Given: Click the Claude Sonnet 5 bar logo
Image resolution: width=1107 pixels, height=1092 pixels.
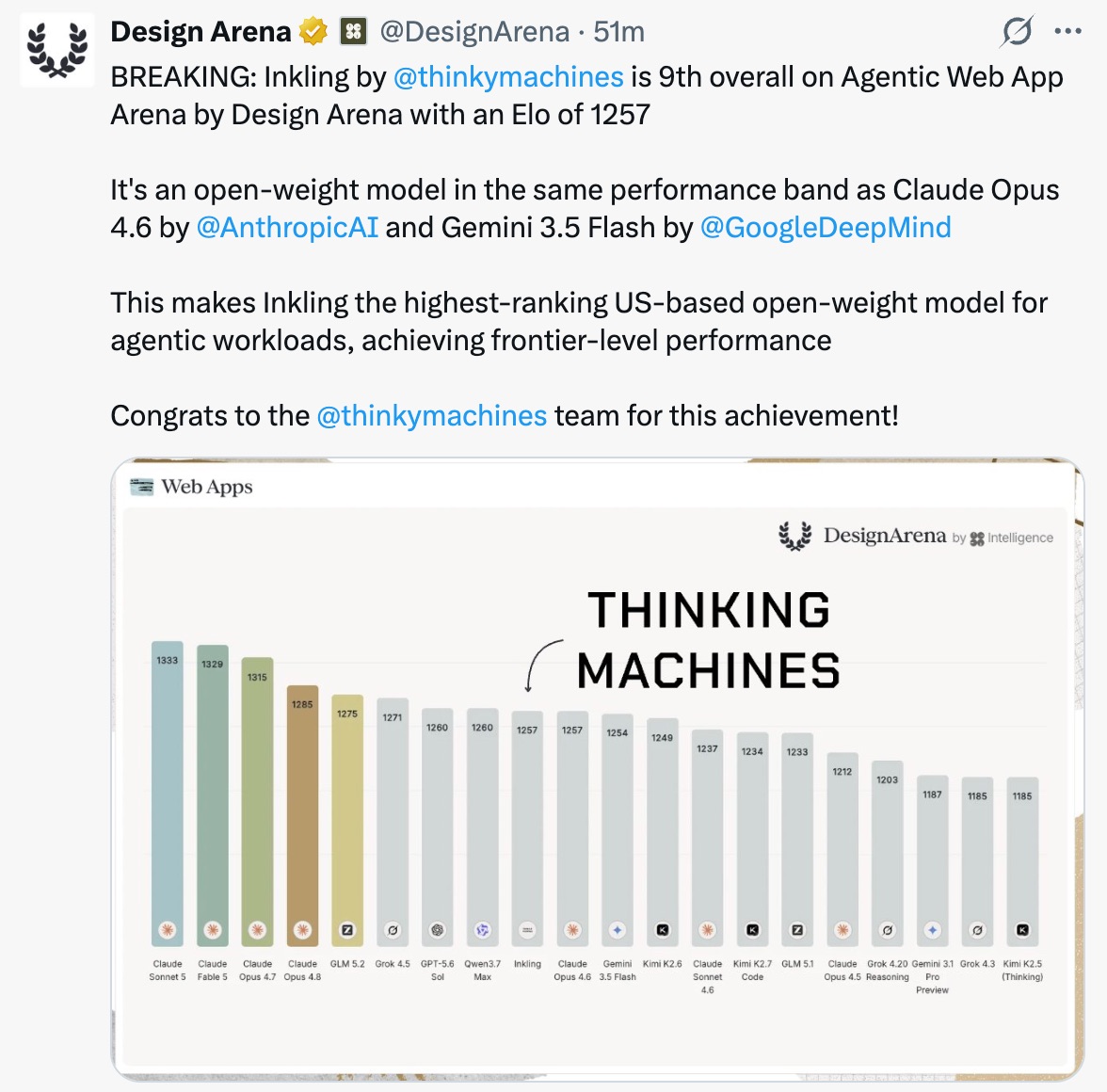Looking at the screenshot, I should (168, 930).
